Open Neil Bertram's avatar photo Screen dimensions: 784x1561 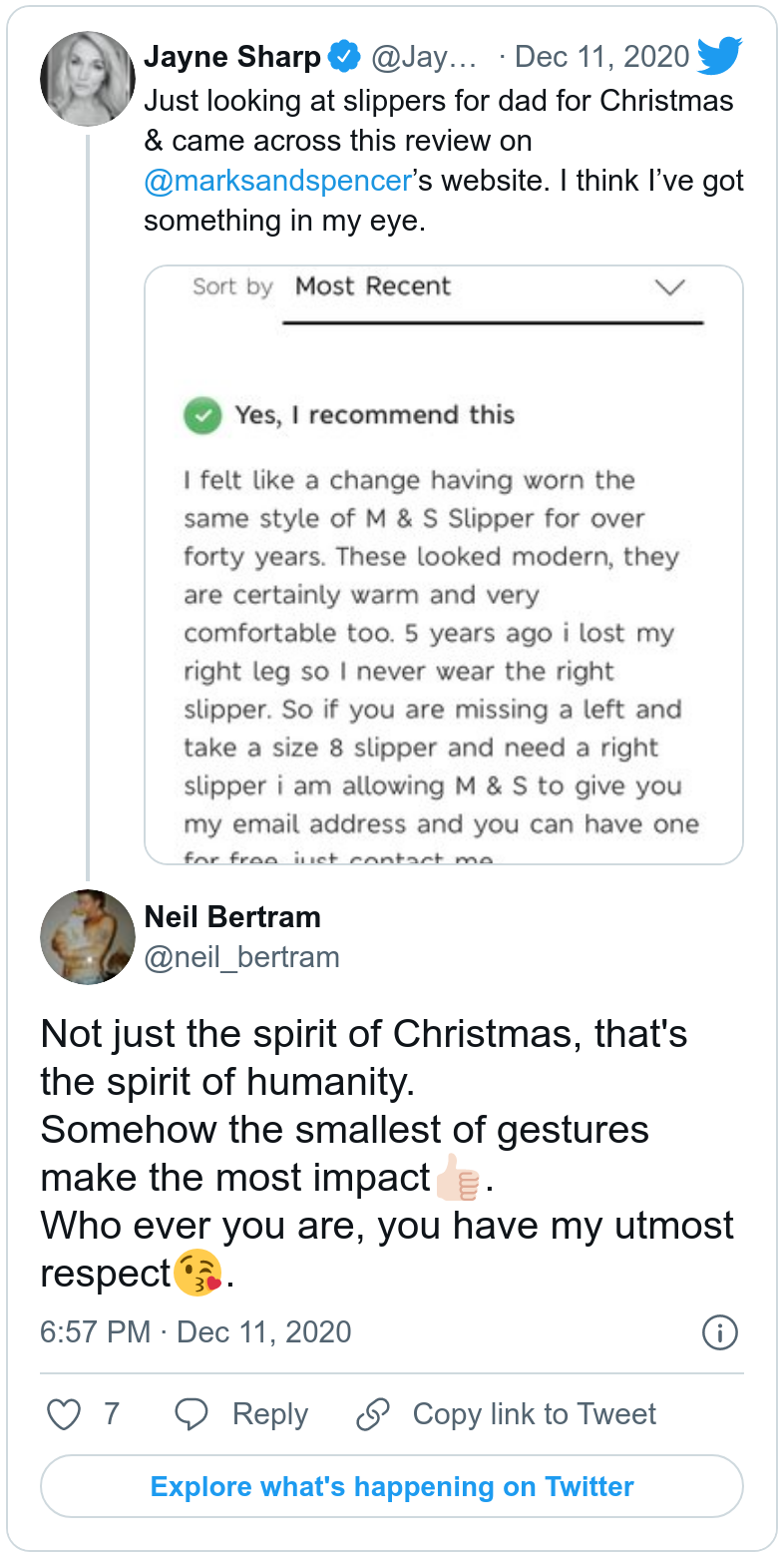[87, 937]
